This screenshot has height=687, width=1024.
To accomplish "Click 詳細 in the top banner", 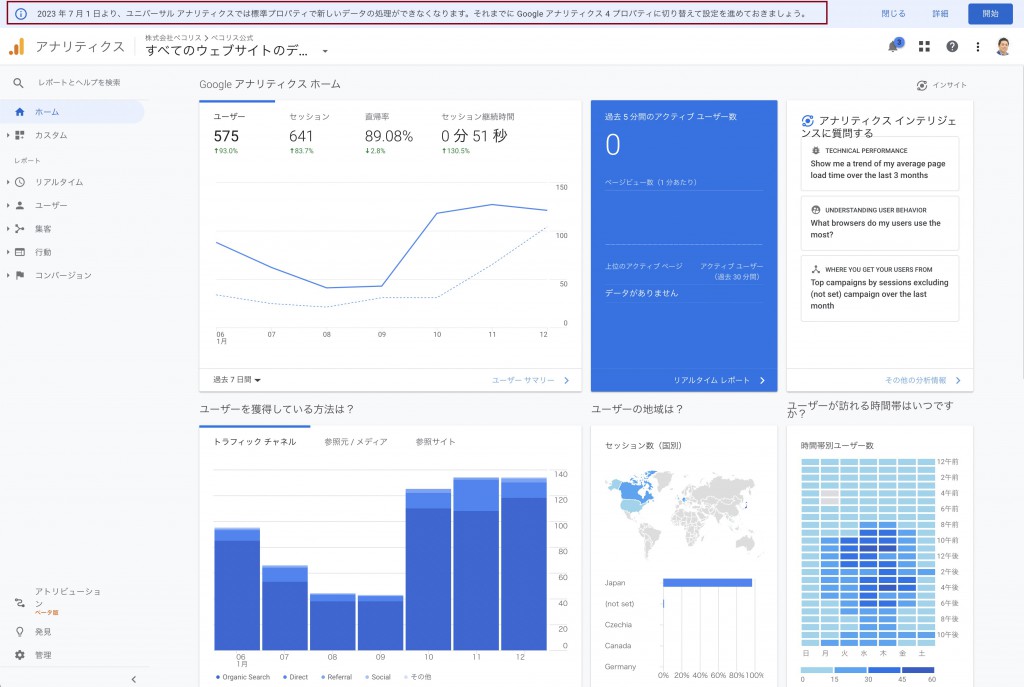I will pyautogui.click(x=940, y=13).
